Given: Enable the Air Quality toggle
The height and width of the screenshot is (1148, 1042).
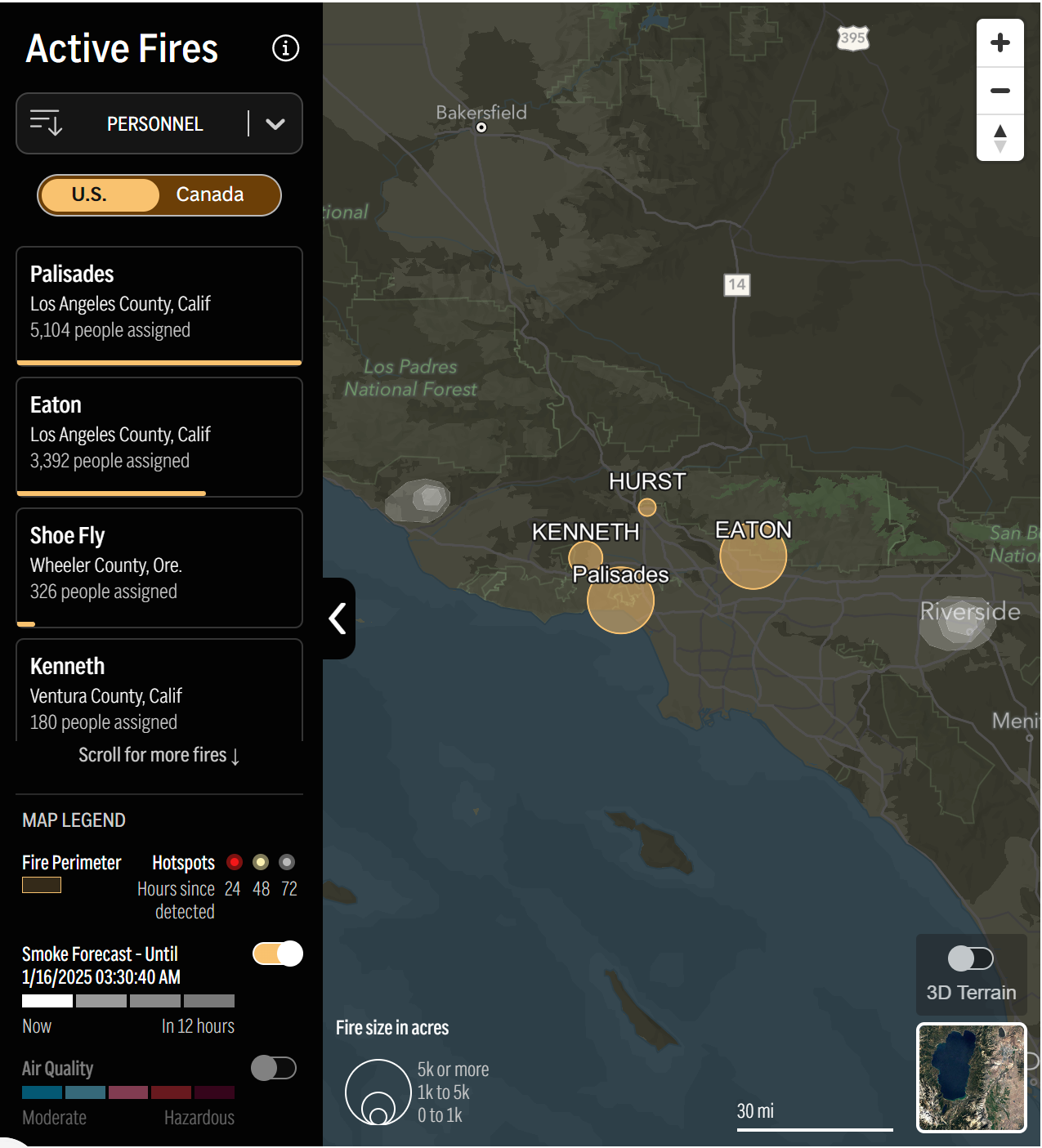Looking at the screenshot, I should click(274, 1068).
